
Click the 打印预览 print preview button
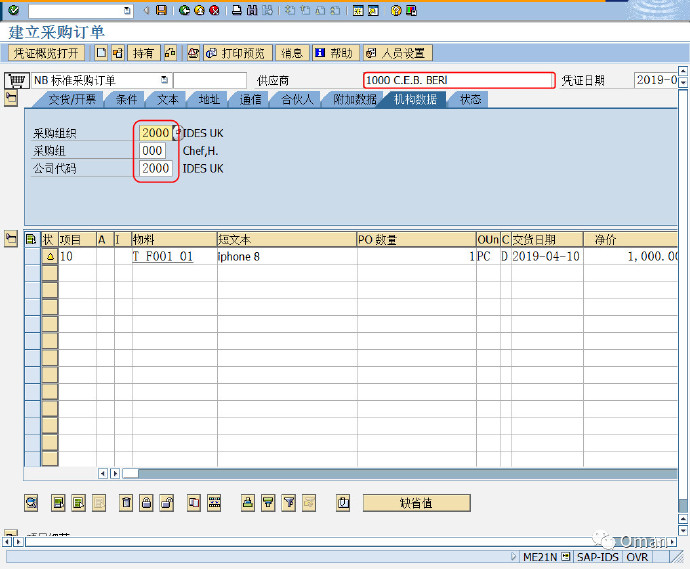(238, 53)
